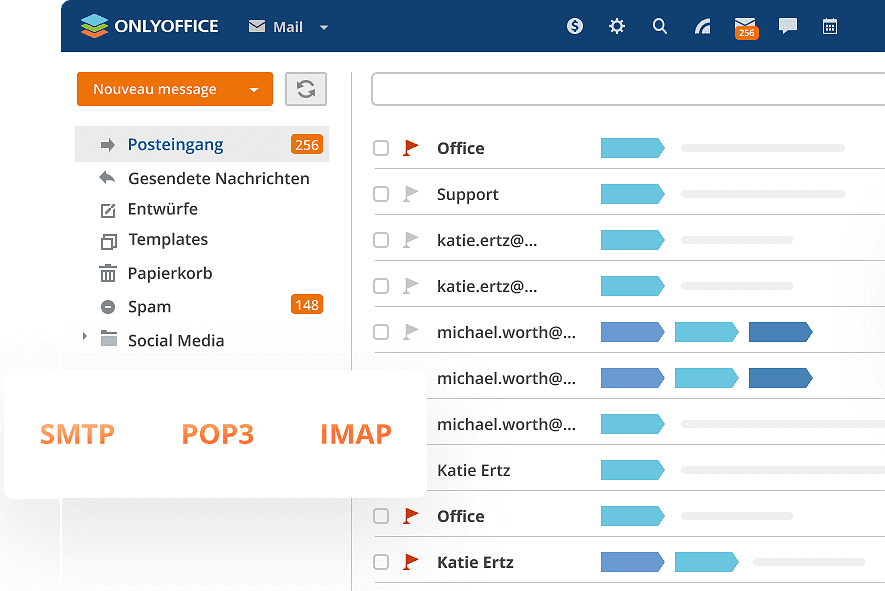Click the ONLYOFFICE logo link

coord(149,26)
